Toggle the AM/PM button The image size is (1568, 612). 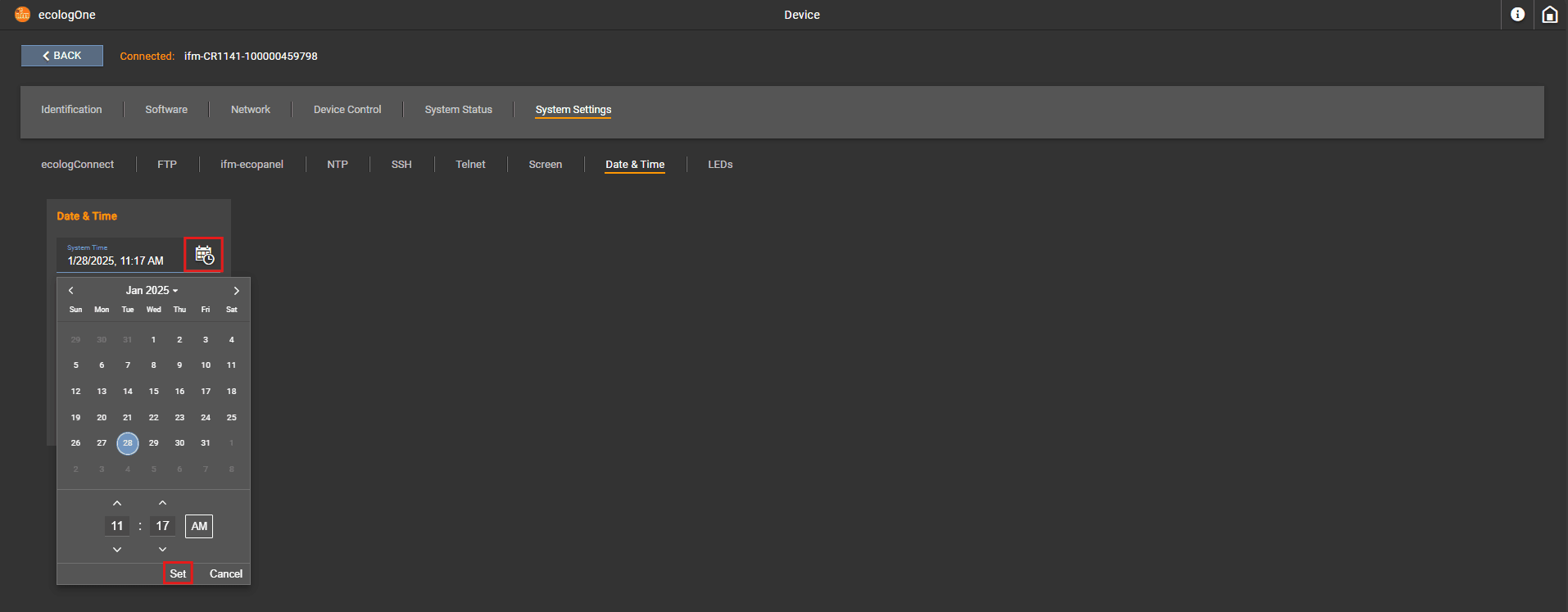click(x=199, y=526)
